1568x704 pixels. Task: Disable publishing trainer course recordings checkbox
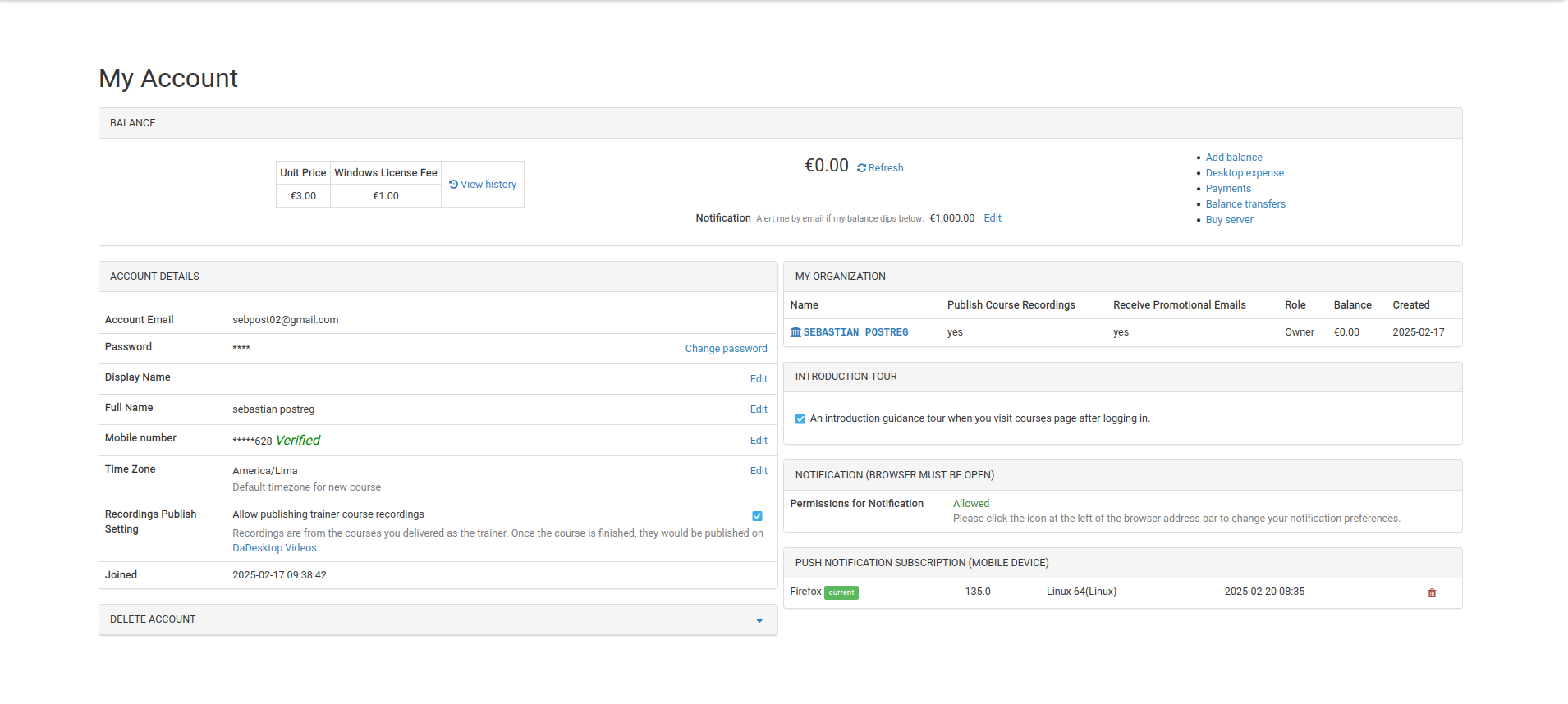pos(757,516)
